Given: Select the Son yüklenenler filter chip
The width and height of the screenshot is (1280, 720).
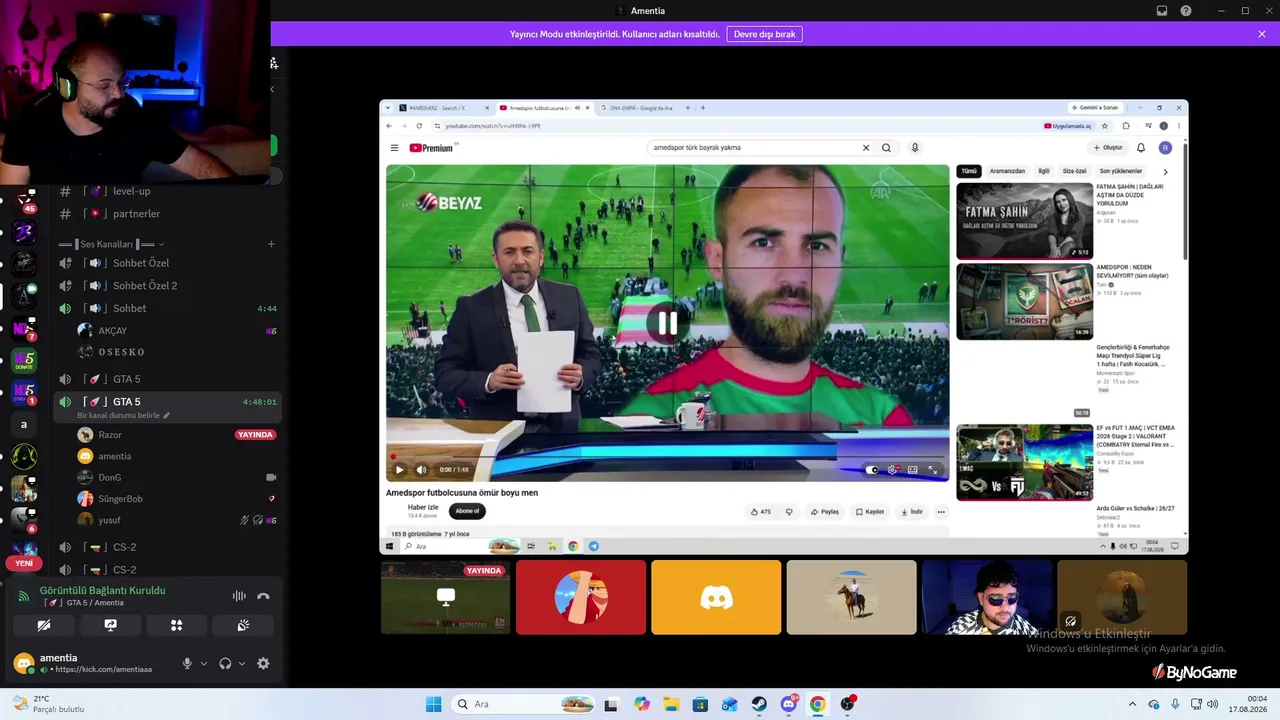Looking at the screenshot, I should (x=1121, y=172).
